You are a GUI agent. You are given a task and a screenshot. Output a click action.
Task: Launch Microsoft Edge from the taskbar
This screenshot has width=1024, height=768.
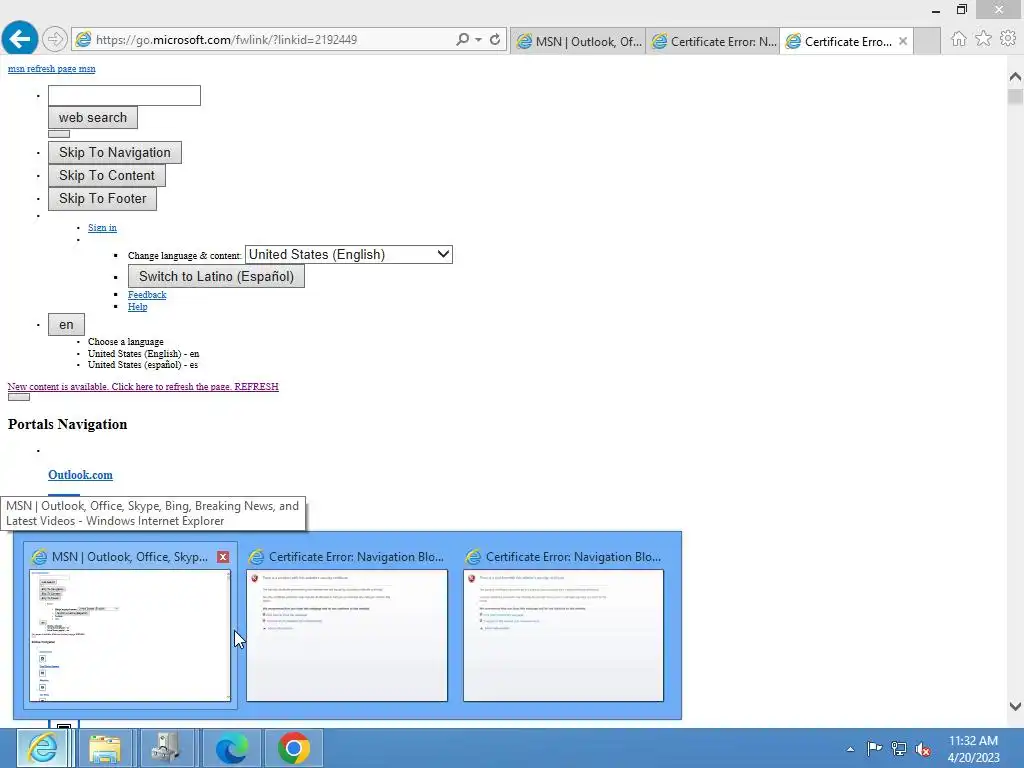(231, 748)
